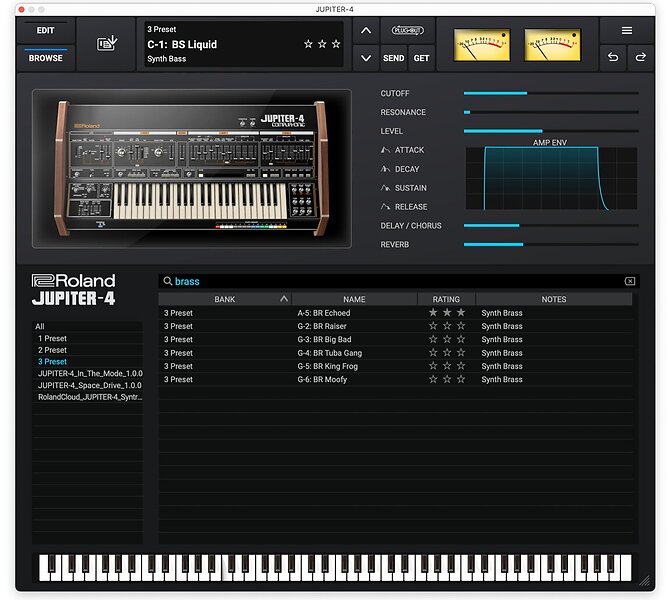The image size is (670, 600).
Task: Click the SUSTAIN envelope icon
Action: point(385,188)
